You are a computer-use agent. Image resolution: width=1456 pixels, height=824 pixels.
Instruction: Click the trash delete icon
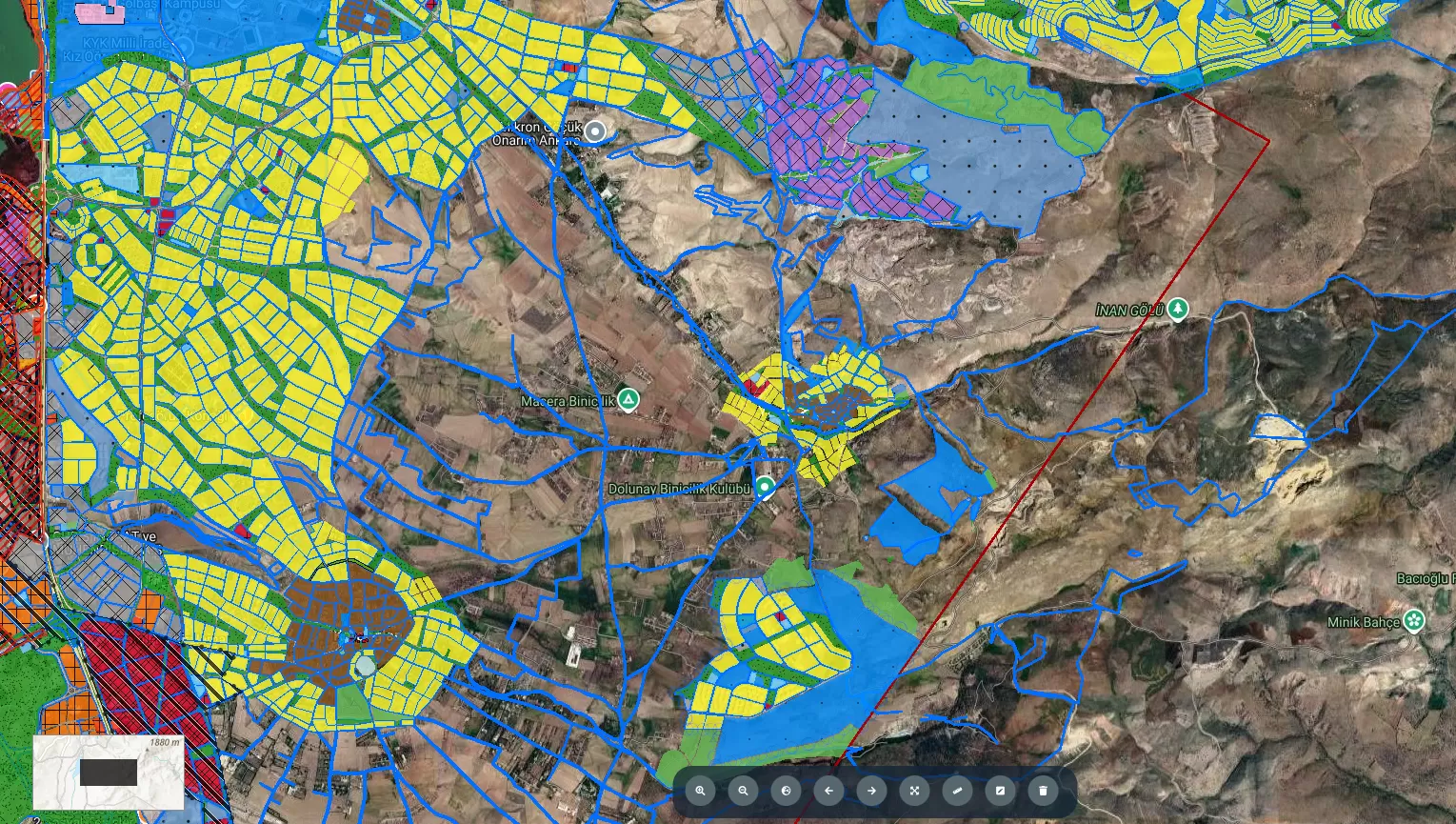tap(1044, 791)
